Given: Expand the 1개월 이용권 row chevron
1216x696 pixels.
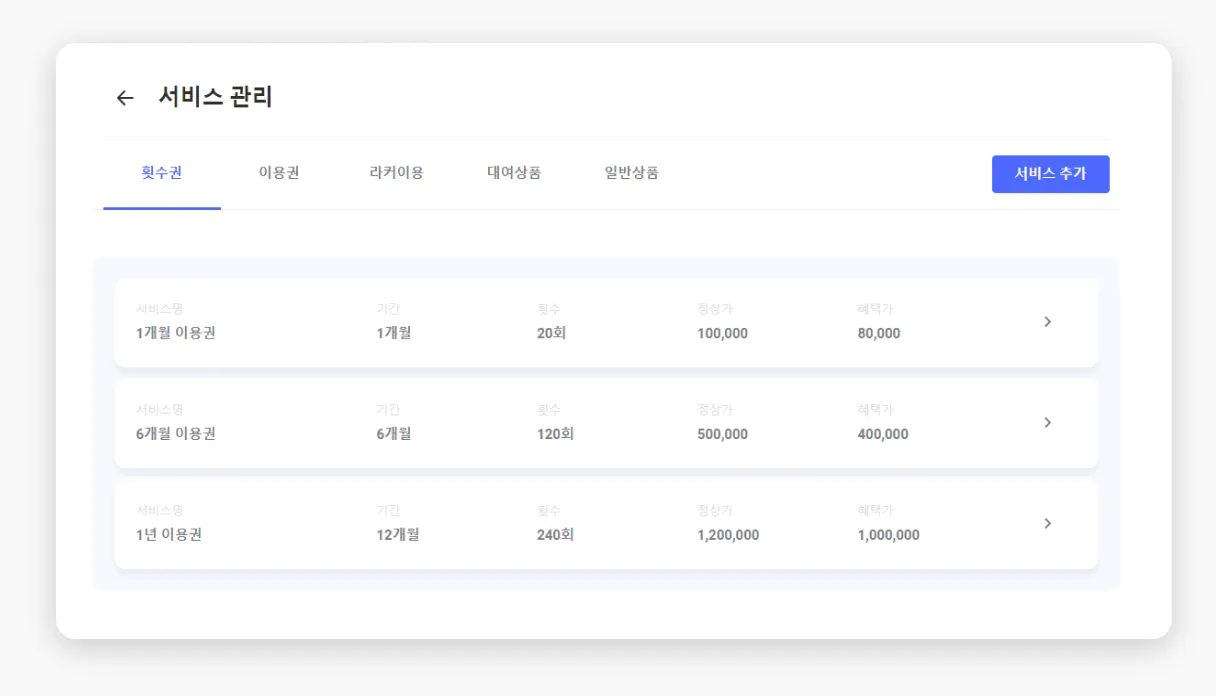Looking at the screenshot, I should coord(1047,322).
